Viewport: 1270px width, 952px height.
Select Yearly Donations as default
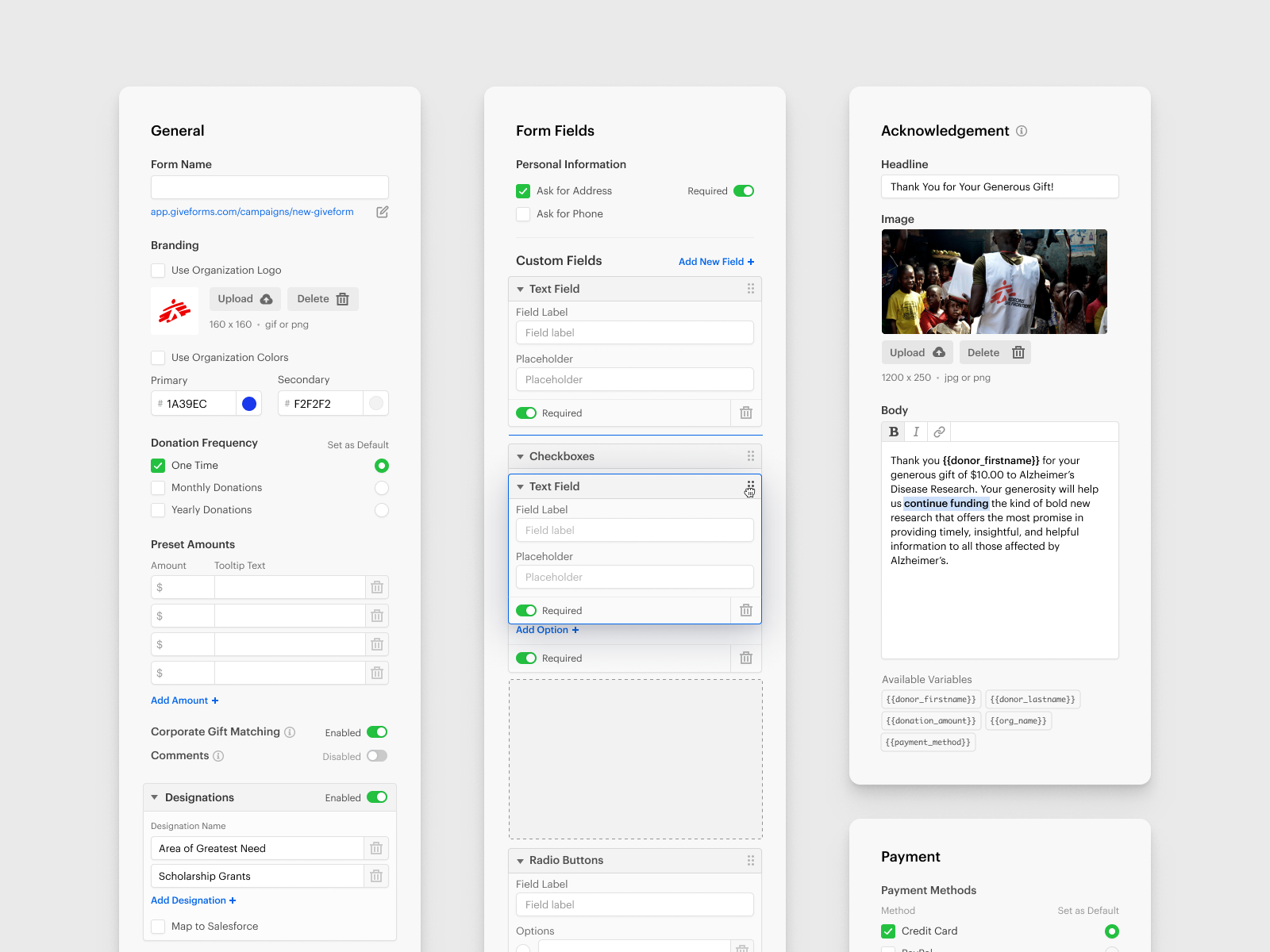(382, 510)
